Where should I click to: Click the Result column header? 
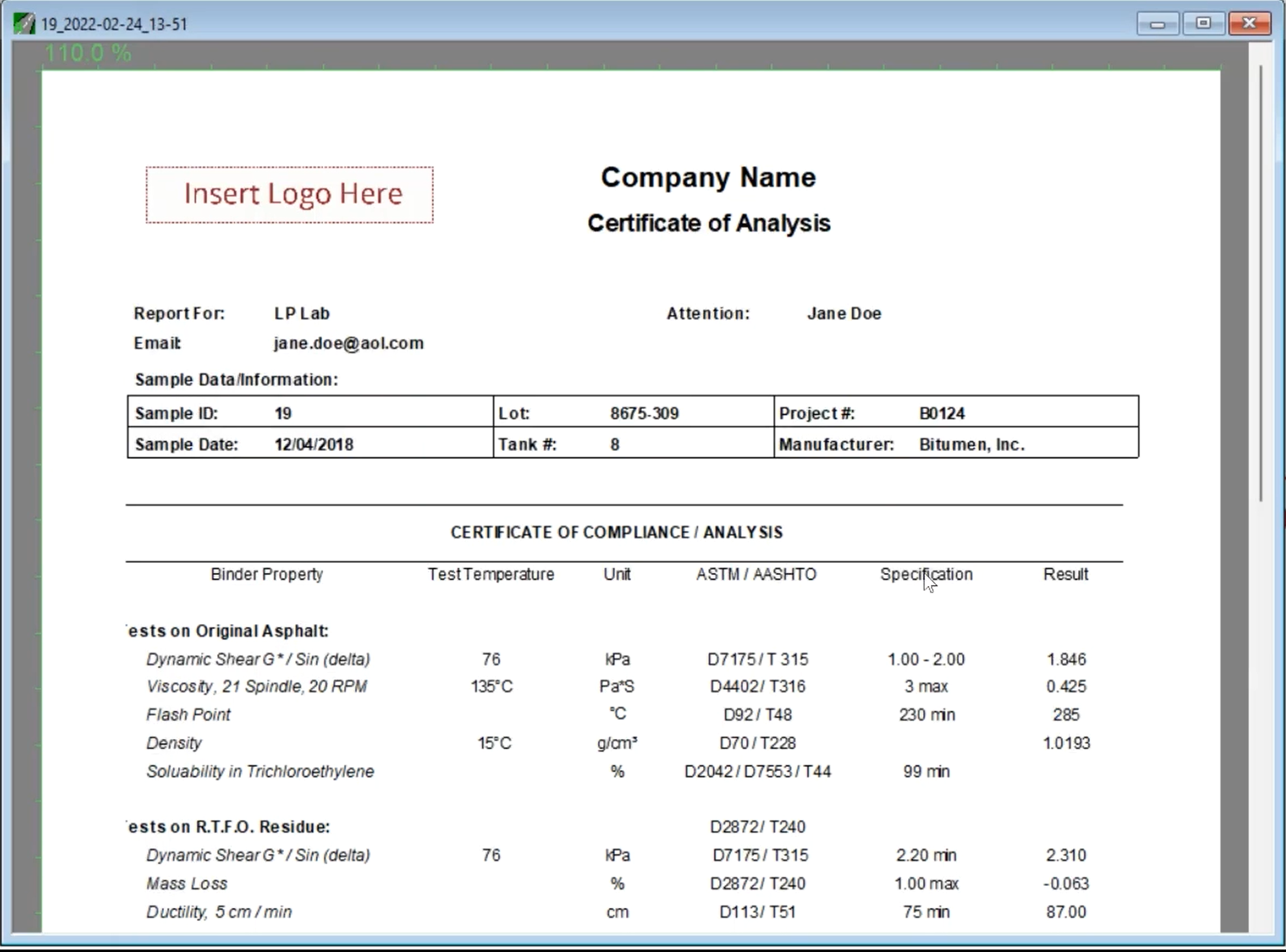[1066, 575]
